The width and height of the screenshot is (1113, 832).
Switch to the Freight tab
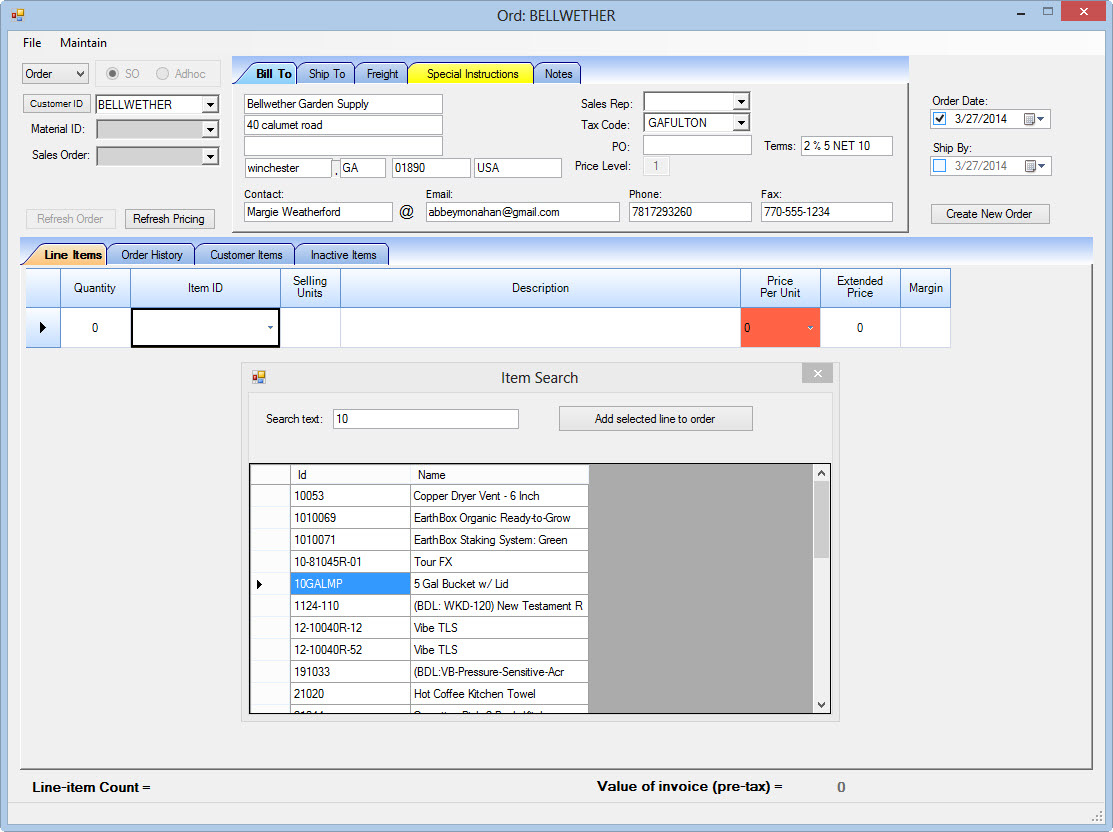click(x=382, y=74)
